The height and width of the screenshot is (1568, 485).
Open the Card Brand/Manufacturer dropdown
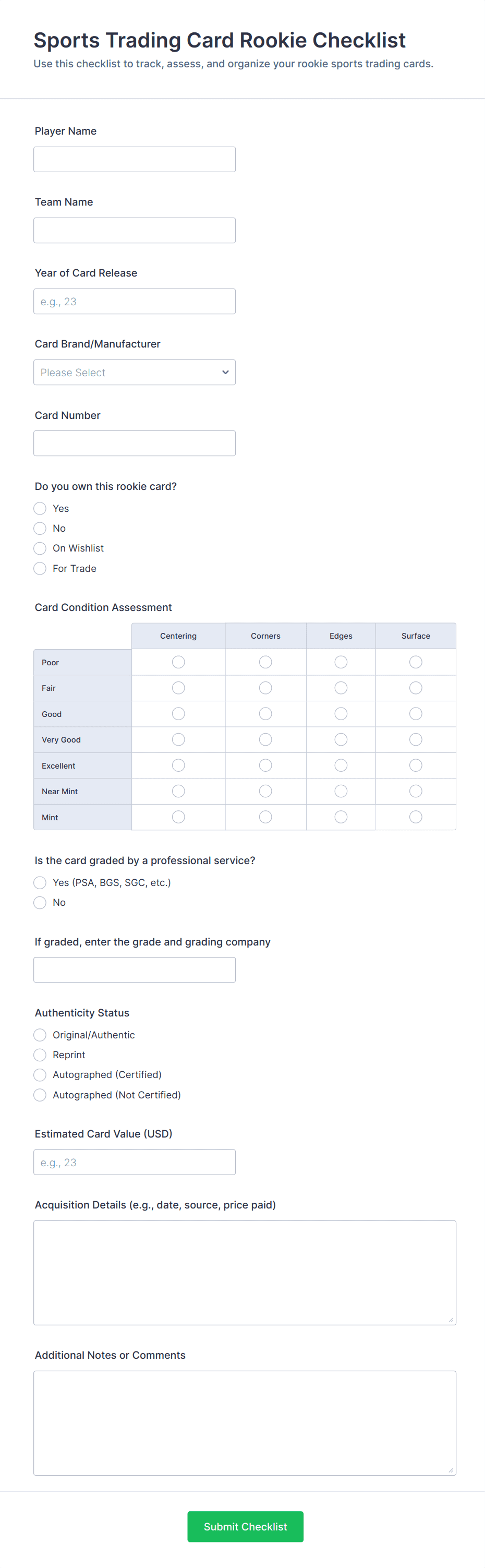tap(135, 373)
